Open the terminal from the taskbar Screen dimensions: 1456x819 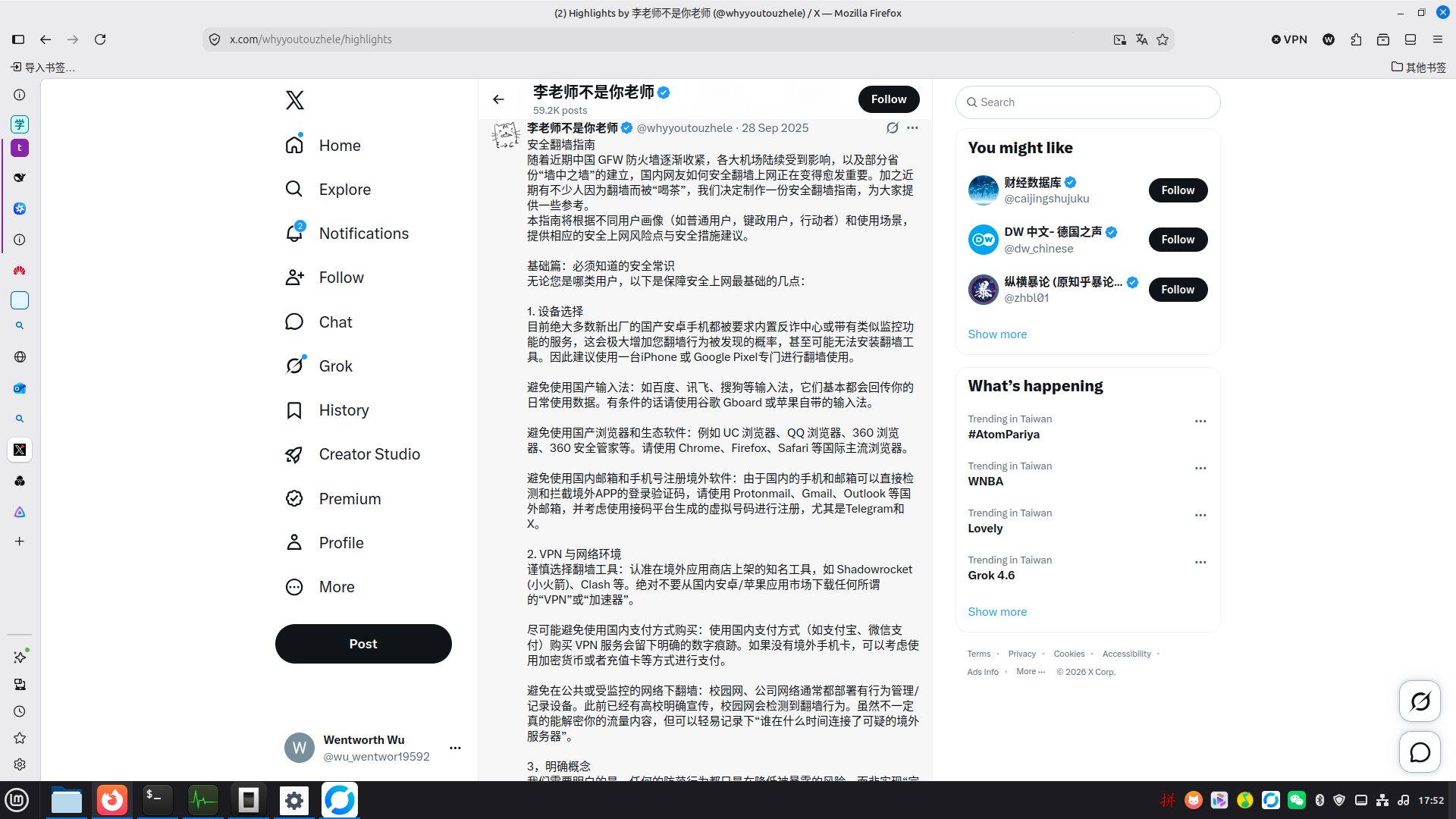pos(158,800)
